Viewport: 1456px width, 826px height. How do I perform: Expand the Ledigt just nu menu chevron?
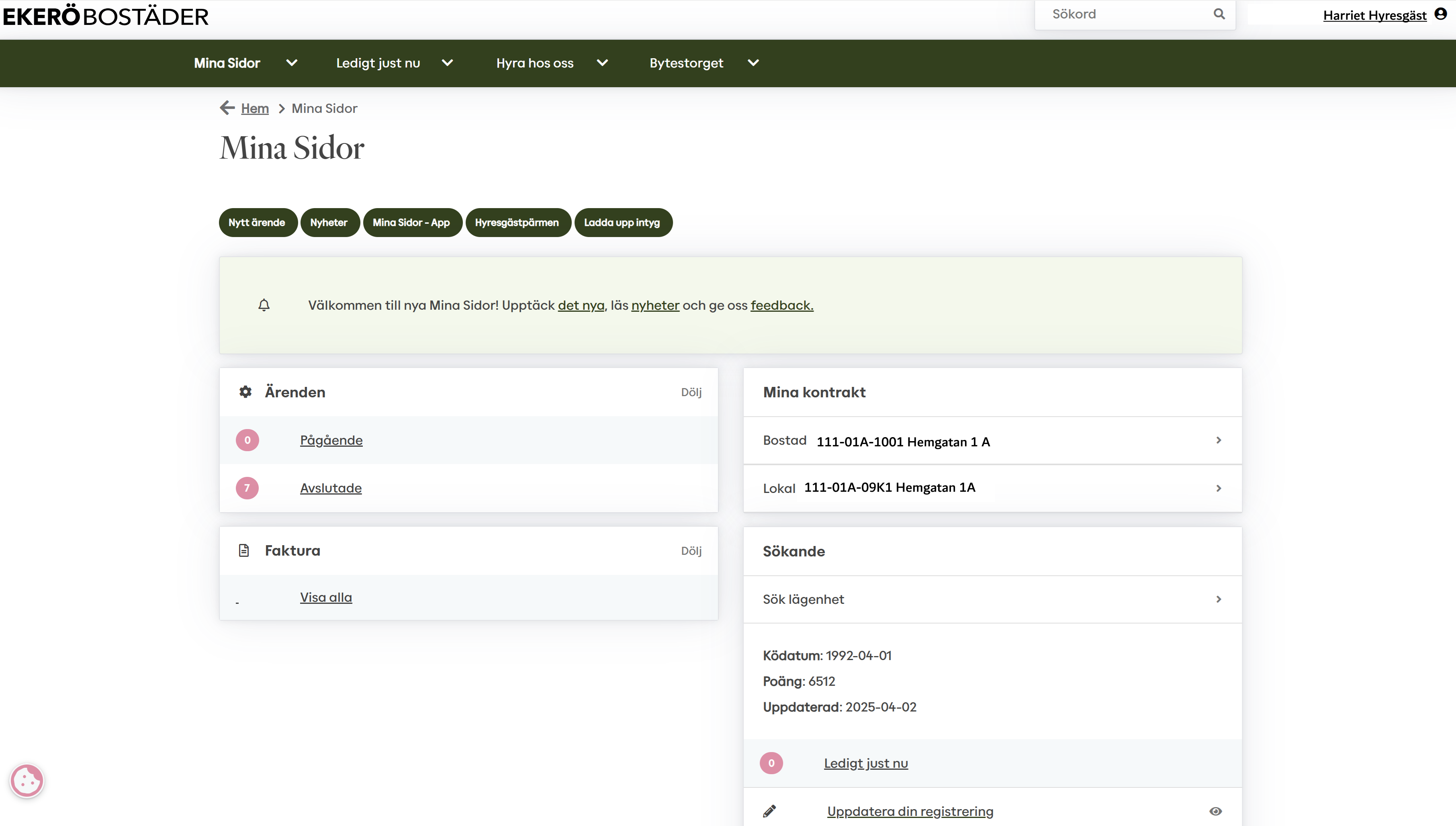coord(448,63)
